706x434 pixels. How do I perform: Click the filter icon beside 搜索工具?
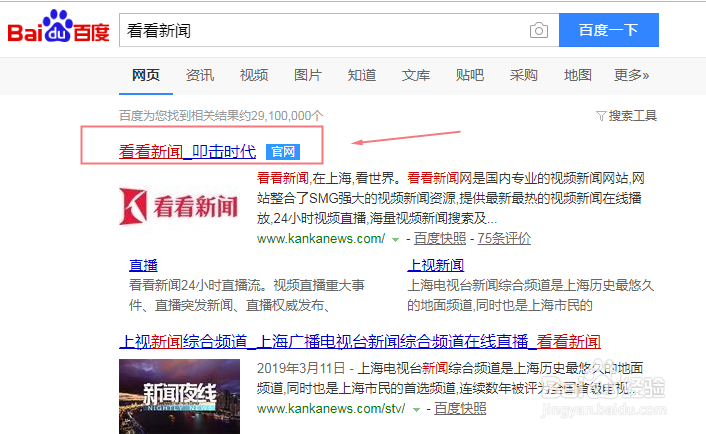(601, 116)
